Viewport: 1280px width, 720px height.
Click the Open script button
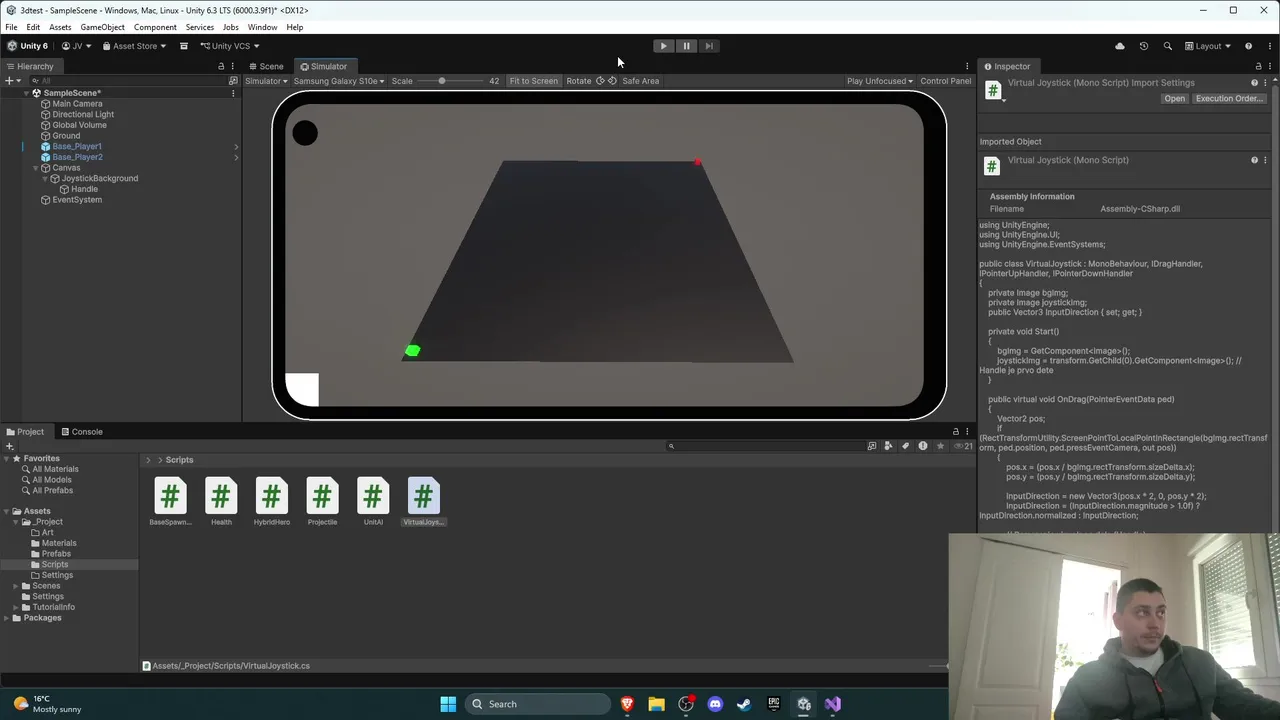pyautogui.click(x=1174, y=98)
